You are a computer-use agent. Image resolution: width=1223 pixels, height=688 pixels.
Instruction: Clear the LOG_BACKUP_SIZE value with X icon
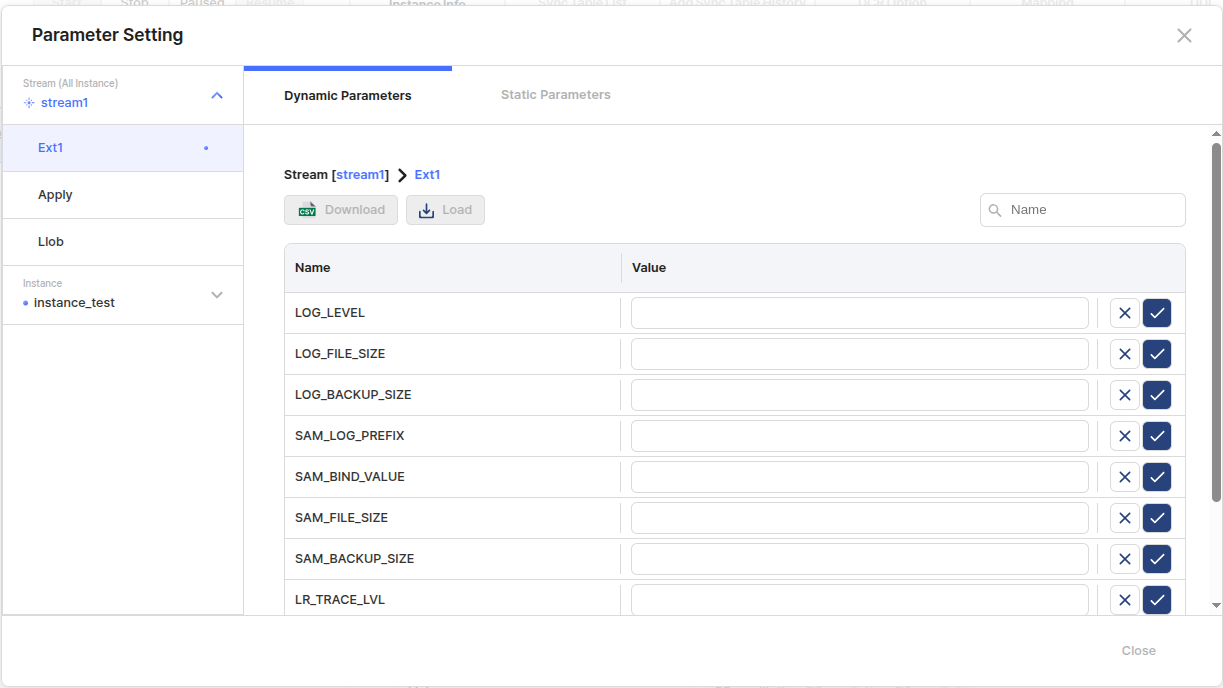(1125, 395)
